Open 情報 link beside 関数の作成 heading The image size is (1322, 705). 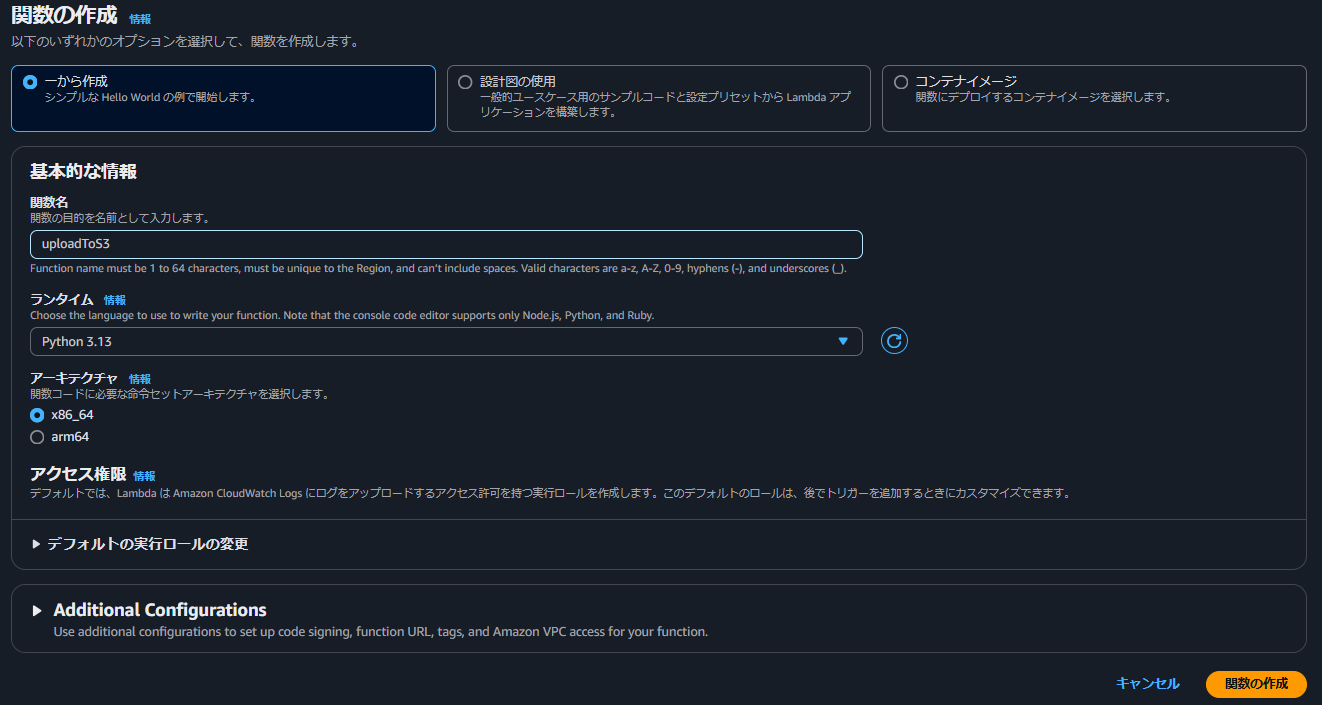coord(141,19)
